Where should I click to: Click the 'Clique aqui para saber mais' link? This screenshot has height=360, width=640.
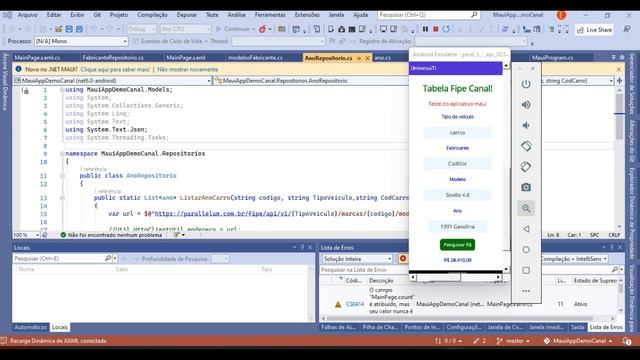pos(115,69)
